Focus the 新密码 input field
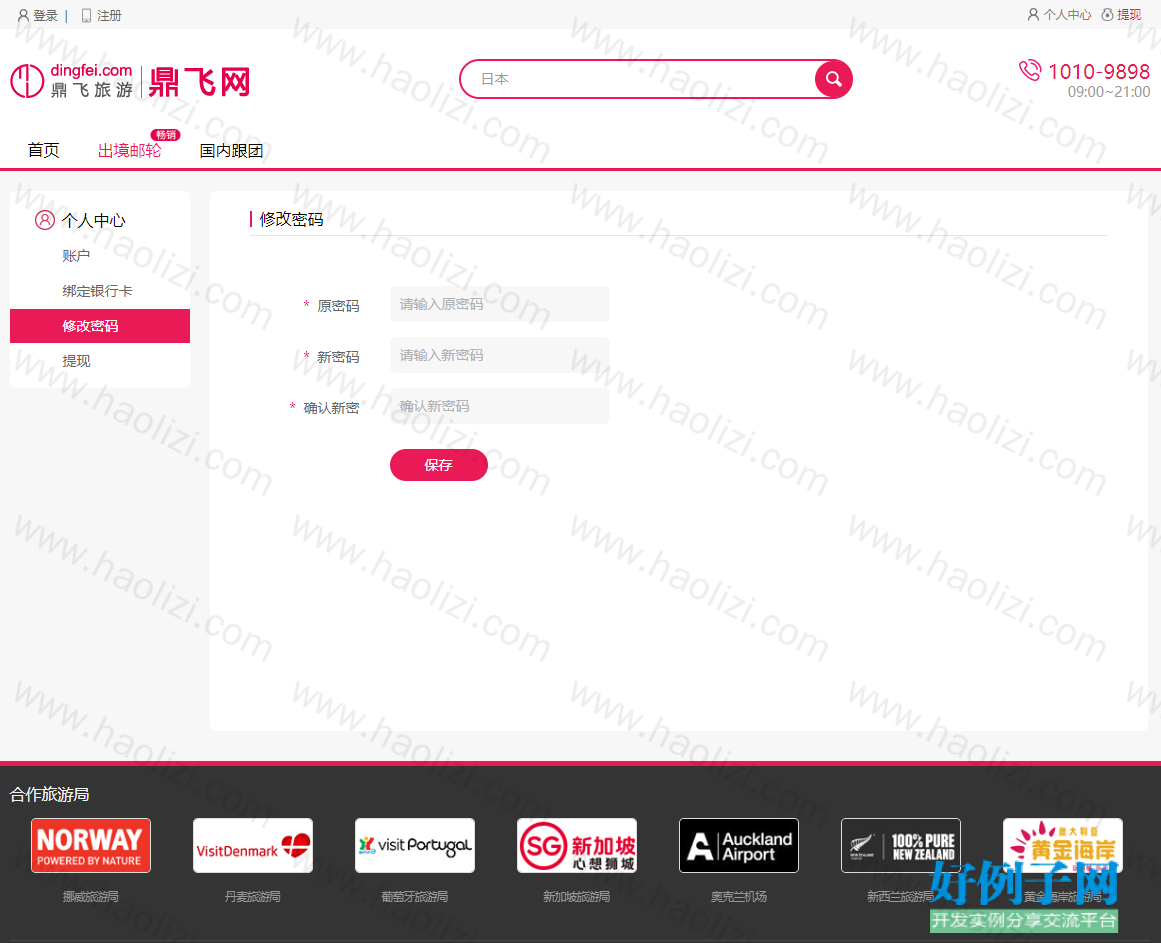 pyautogui.click(x=500, y=355)
